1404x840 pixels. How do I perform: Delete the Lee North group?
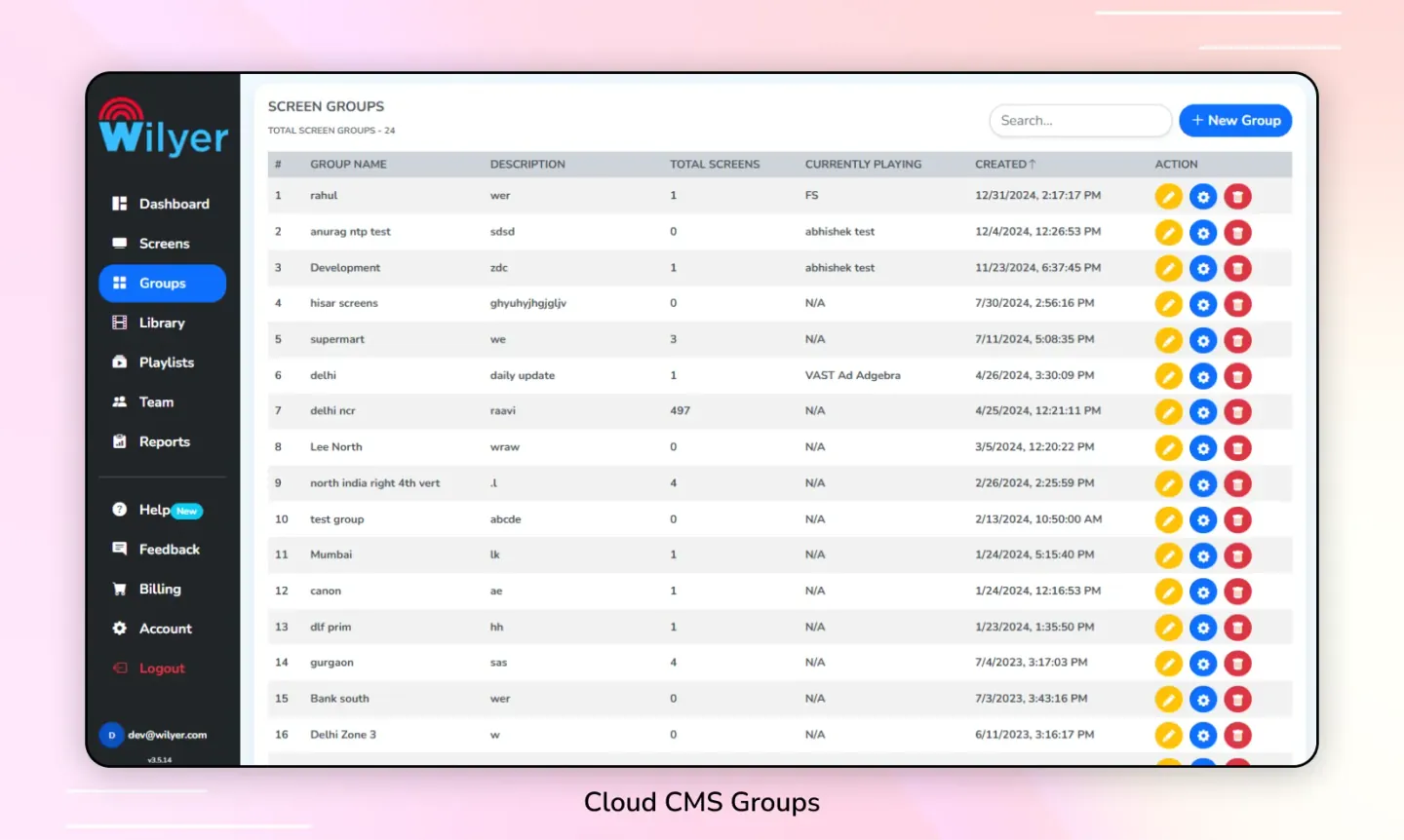click(x=1237, y=448)
